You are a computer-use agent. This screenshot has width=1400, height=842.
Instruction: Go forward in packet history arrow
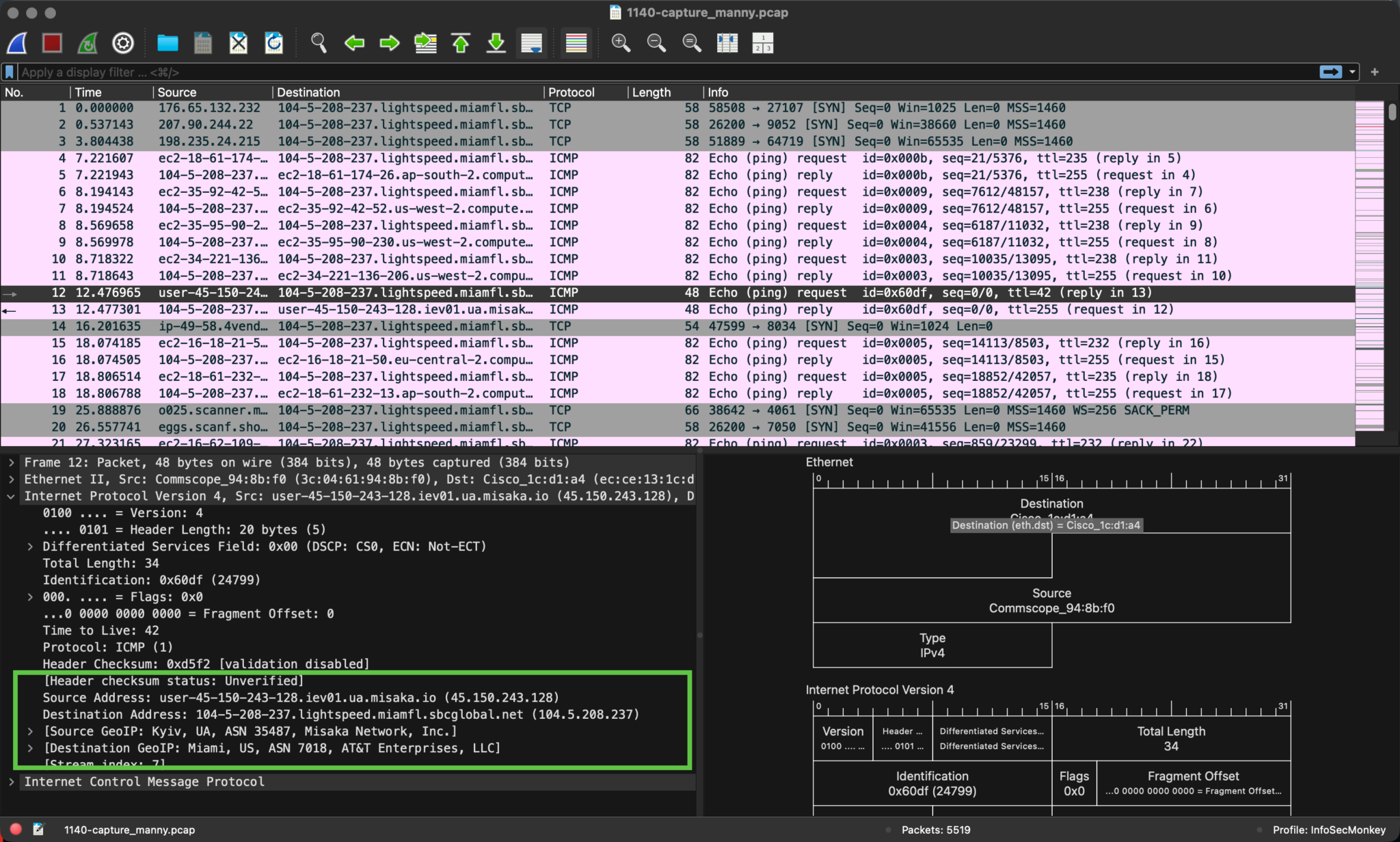pos(390,43)
